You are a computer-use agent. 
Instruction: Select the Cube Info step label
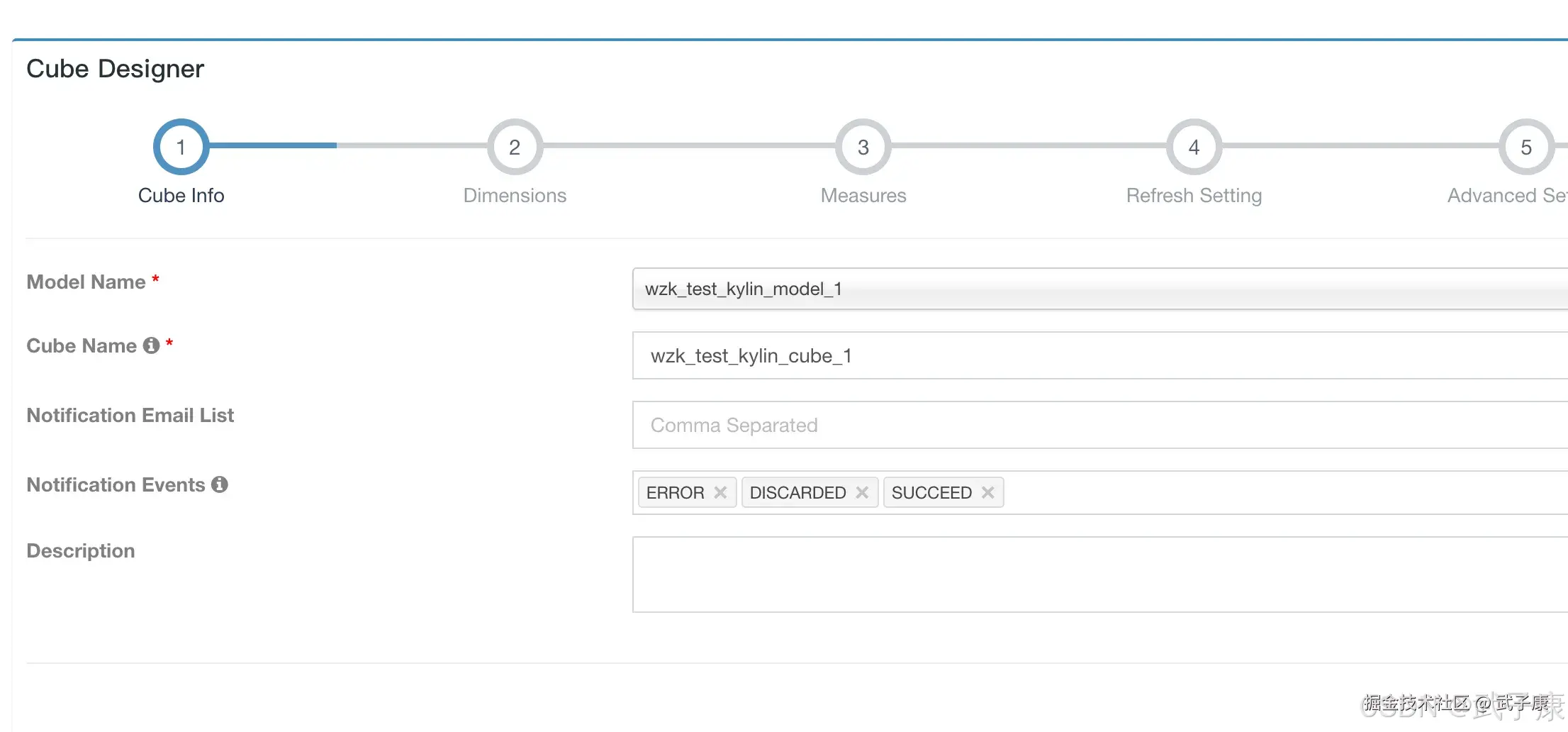pyautogui.click(x=181, y=196)
